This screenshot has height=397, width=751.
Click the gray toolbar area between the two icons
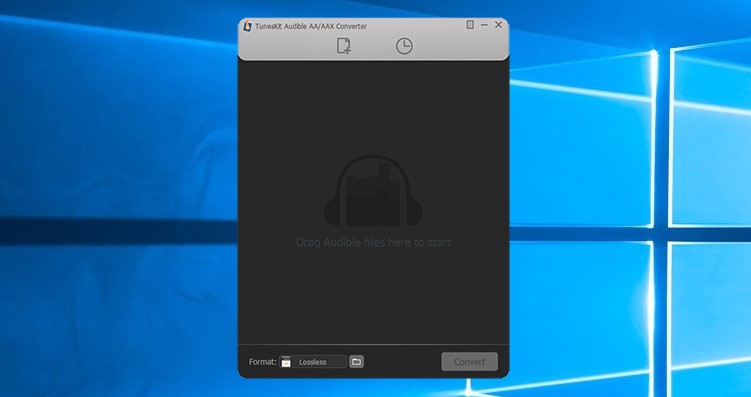coord(374,46)
